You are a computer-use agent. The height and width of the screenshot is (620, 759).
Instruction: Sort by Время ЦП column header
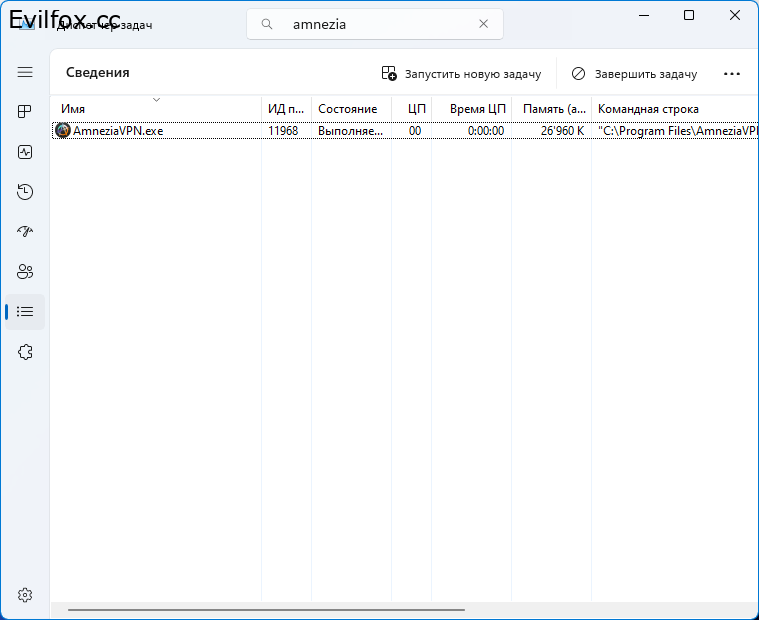tap(477, 109)
